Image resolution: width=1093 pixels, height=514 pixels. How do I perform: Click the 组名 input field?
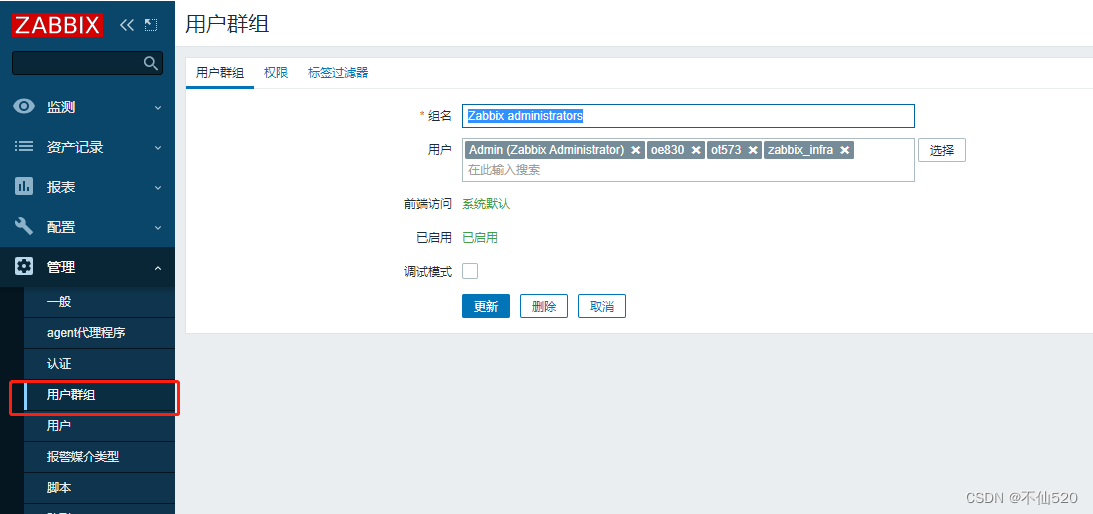coord(688,116)
